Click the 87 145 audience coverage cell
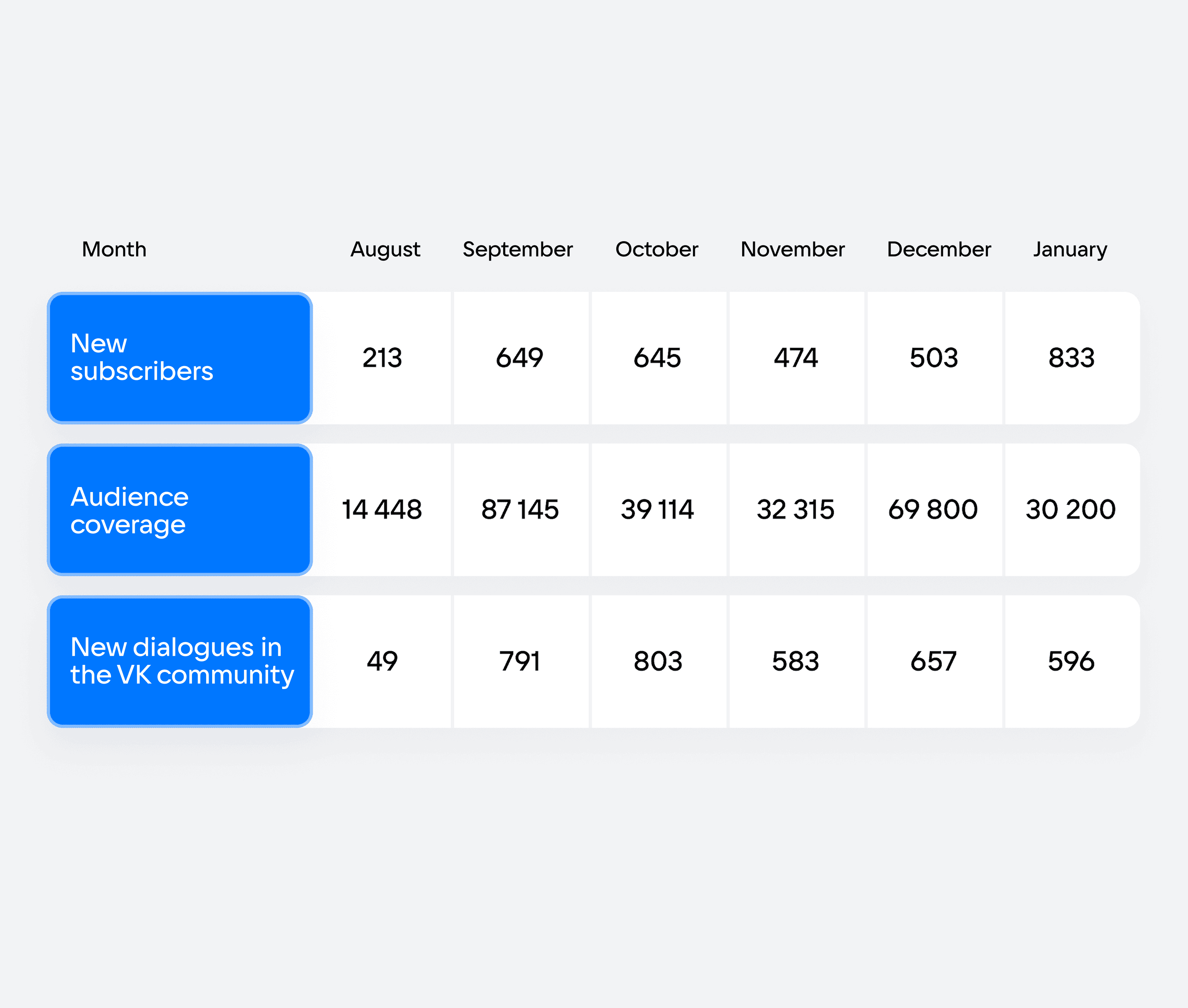Image resolution: width=1188 pixels, height=1008 pixels. pos(521,510)
